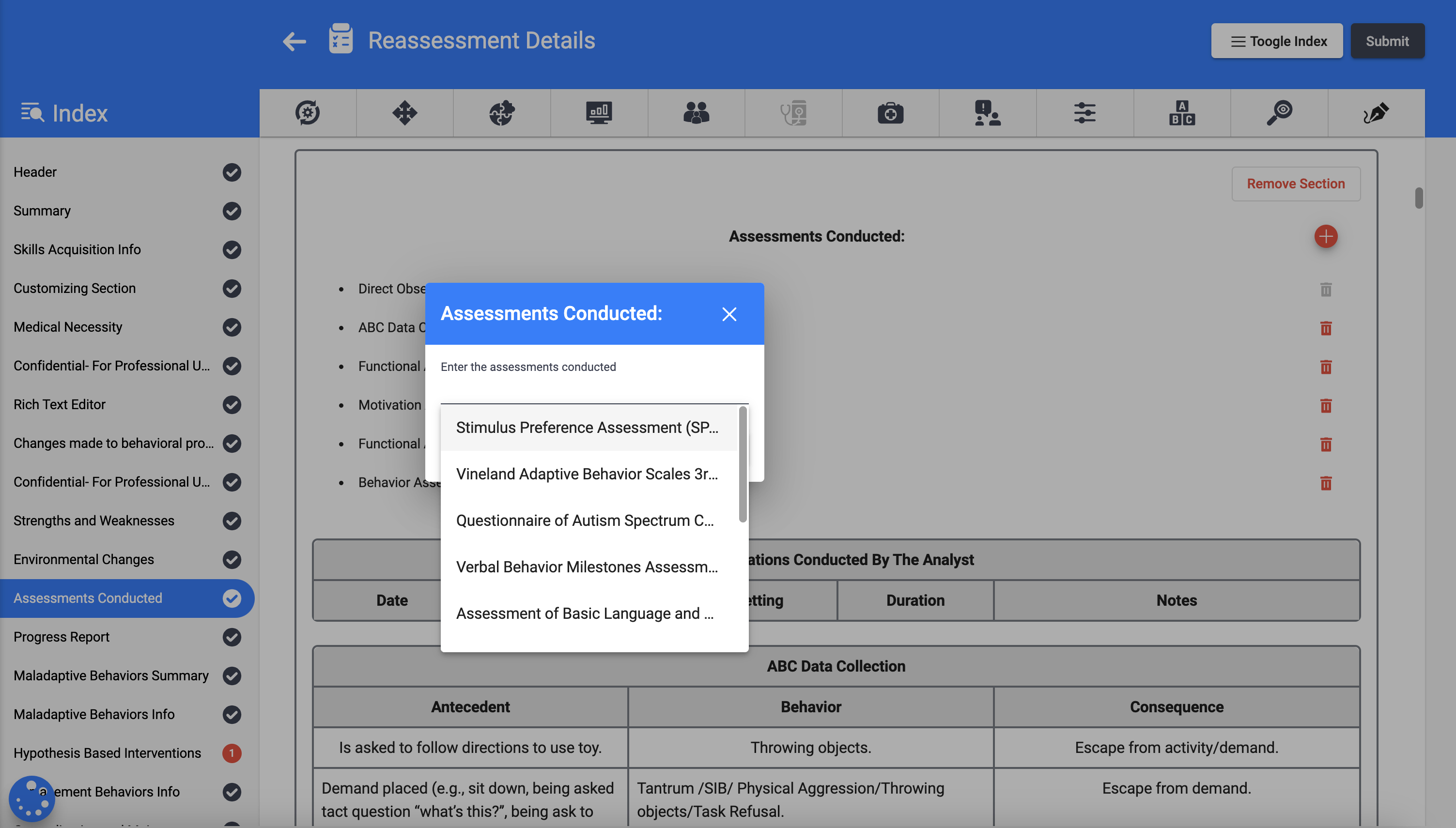Toggle the Header section checkmark
This screenshot has height=828, width=1456.
(x=232, y=172)
